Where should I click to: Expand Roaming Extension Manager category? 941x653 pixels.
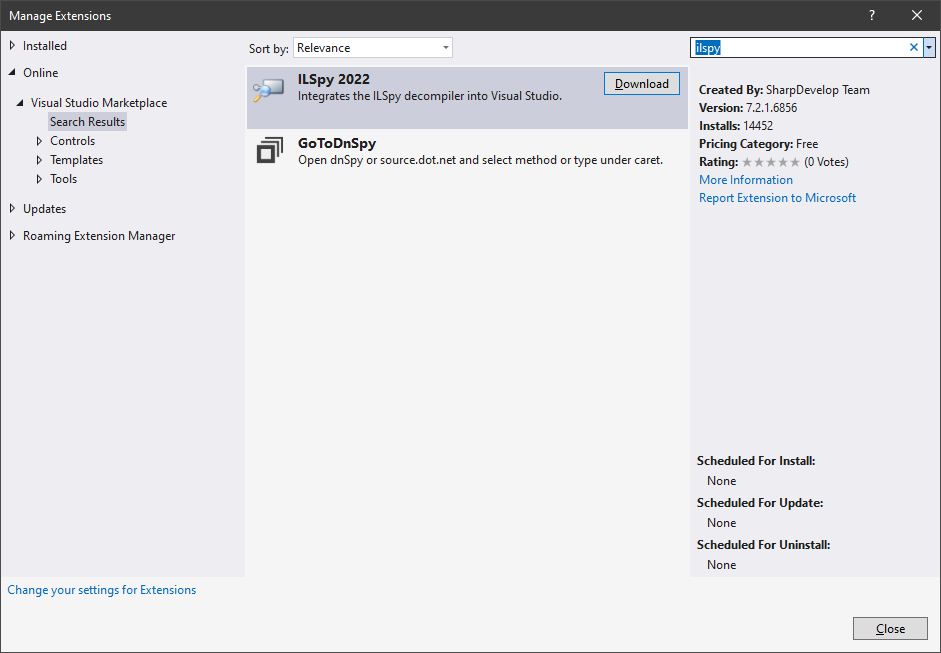click(13, 235)
